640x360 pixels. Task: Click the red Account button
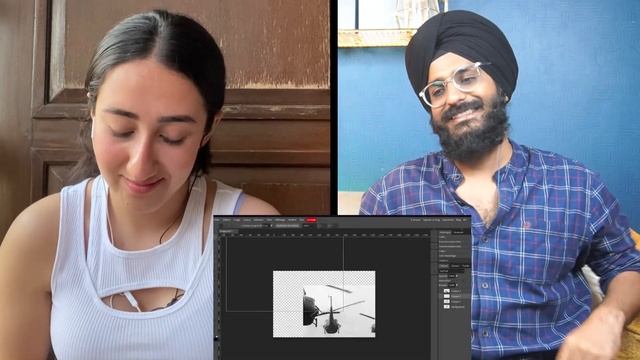pos(311,220)
